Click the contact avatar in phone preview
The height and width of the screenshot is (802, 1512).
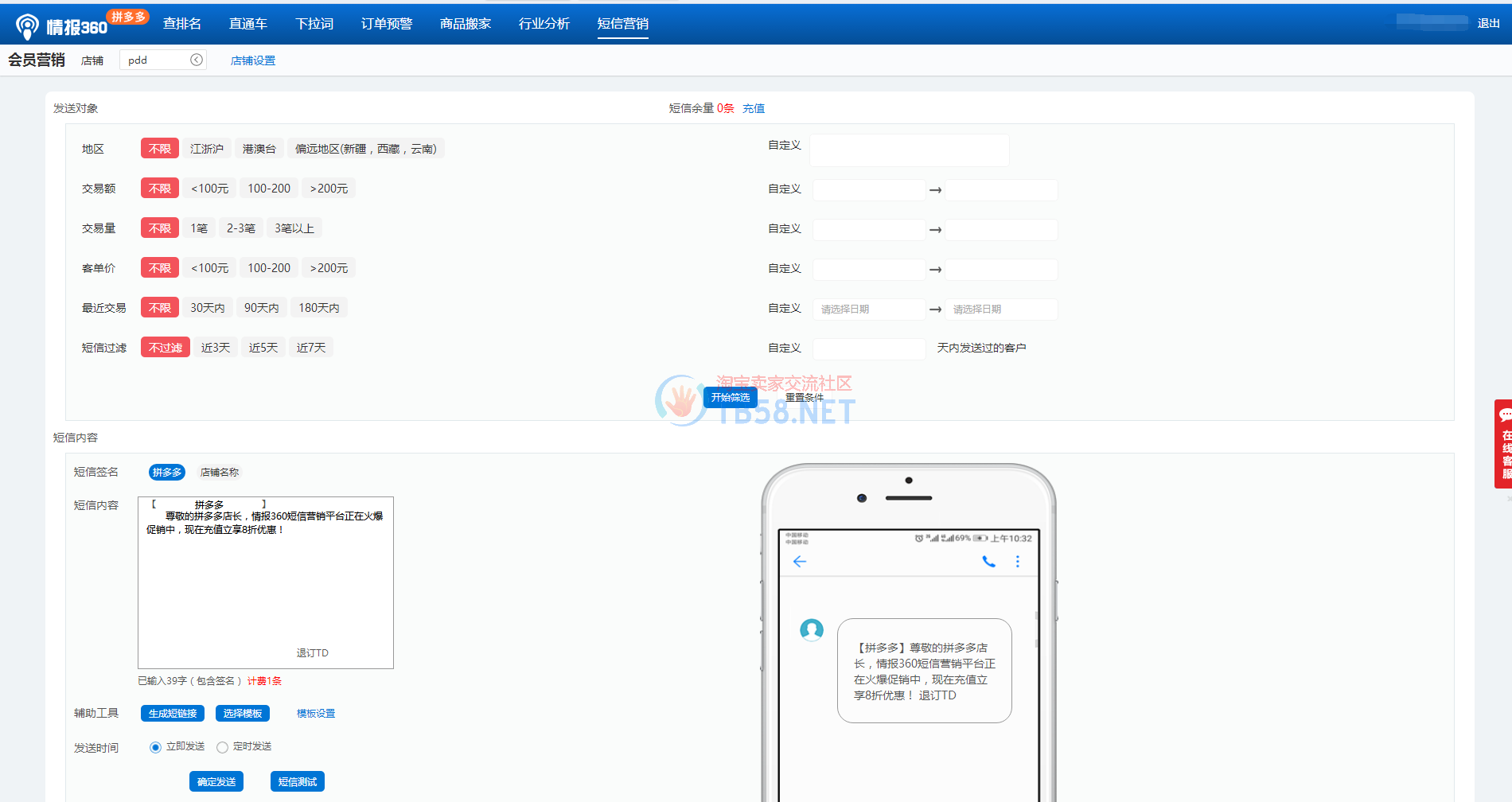coord(812,630)
